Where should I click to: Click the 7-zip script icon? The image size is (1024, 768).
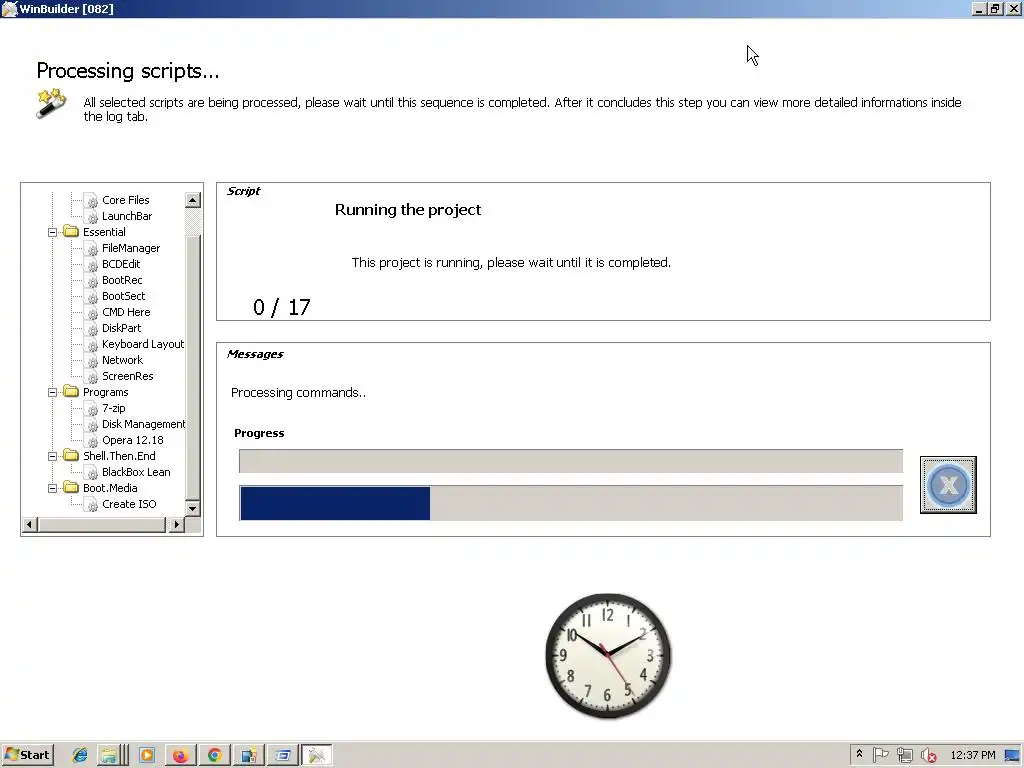coord(92,409)
